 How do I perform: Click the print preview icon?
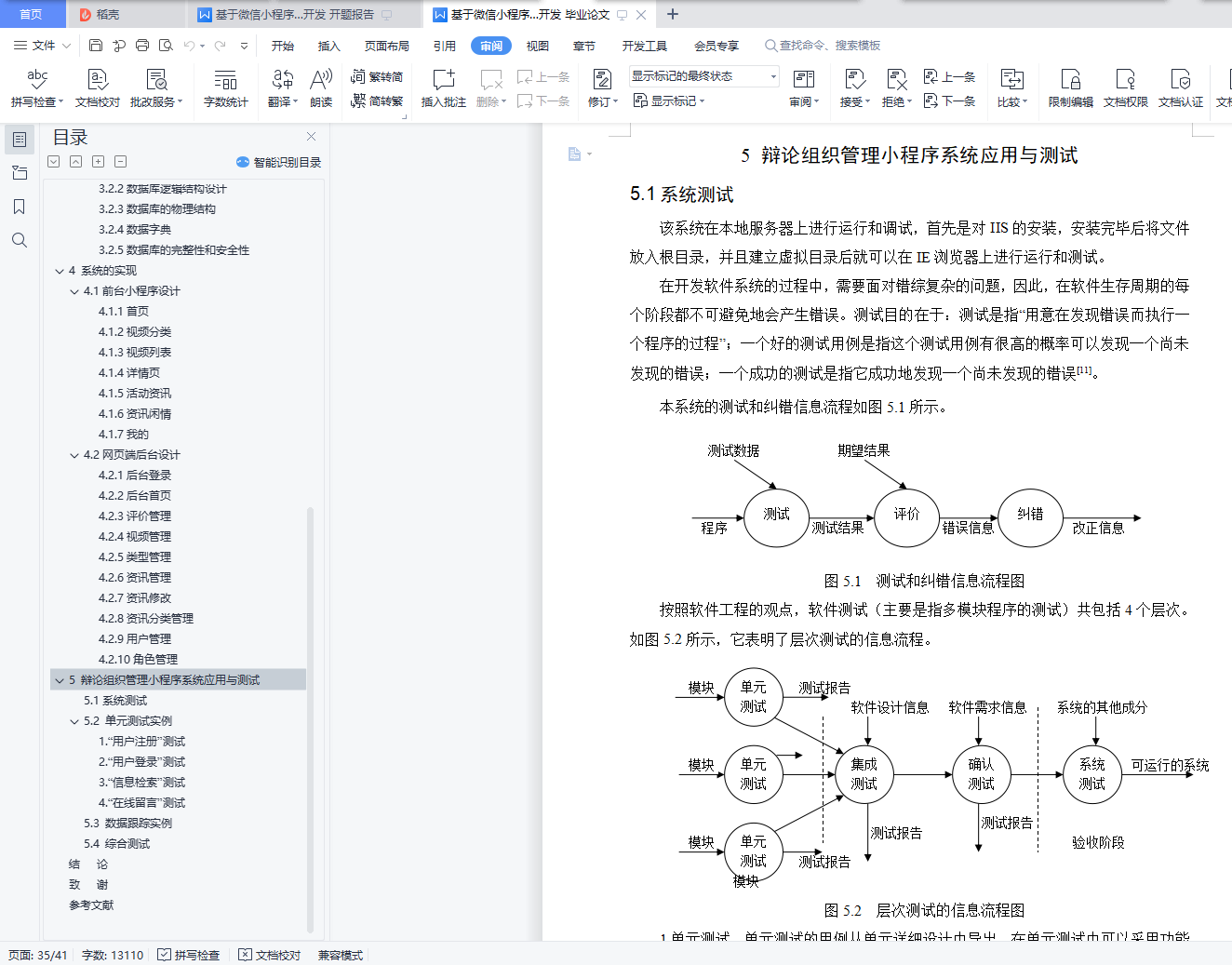click(x=166, y=46)
